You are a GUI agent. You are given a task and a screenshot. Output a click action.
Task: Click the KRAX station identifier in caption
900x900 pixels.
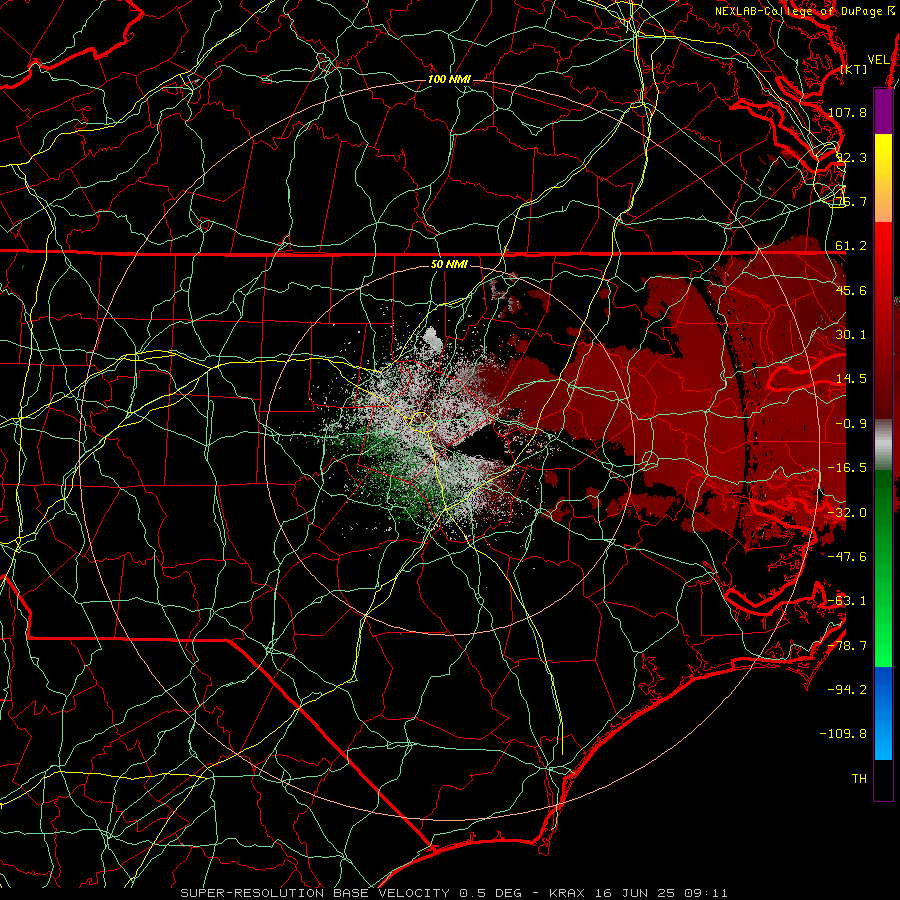pos(565,893)
